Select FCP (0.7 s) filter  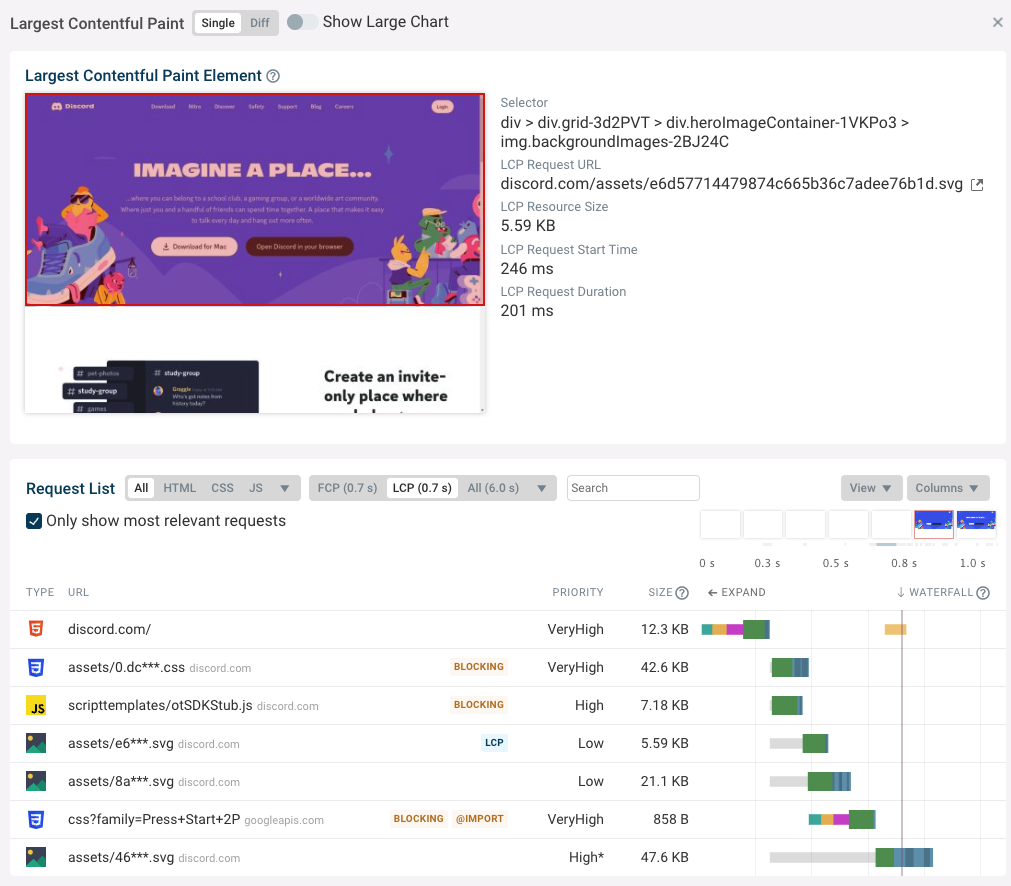348,488
